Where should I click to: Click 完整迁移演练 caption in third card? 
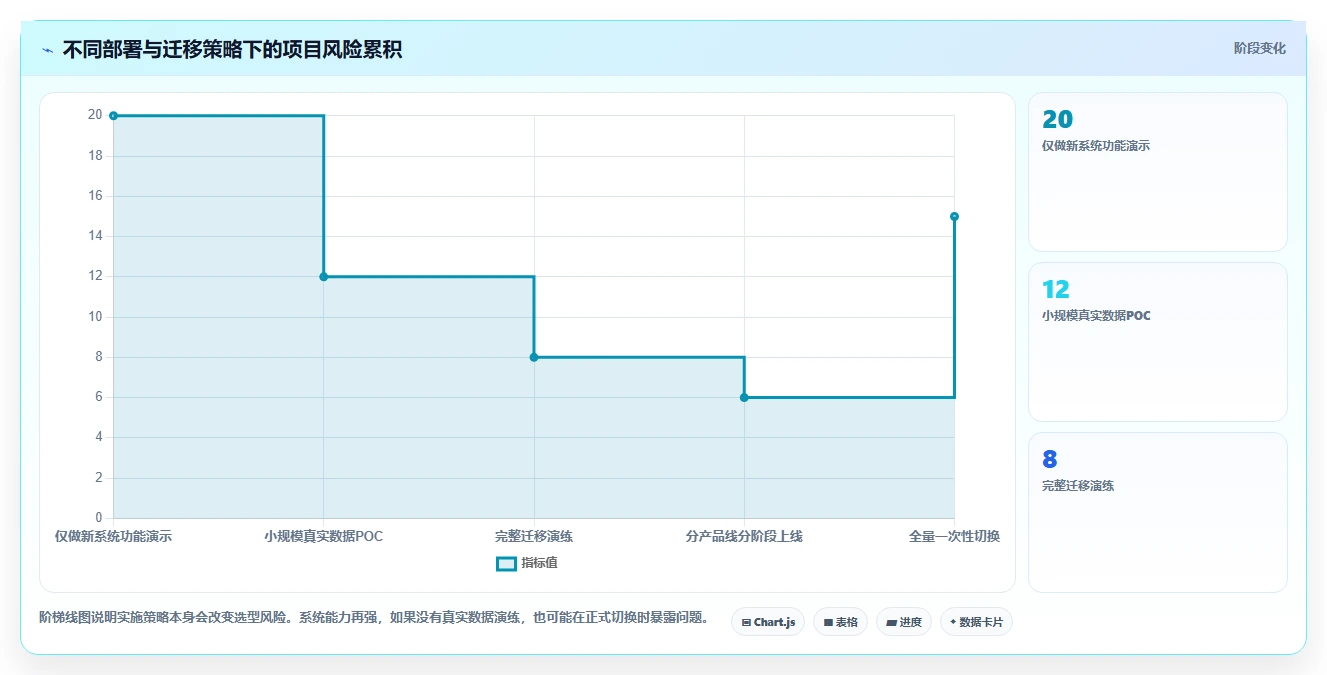[1078, 486]
